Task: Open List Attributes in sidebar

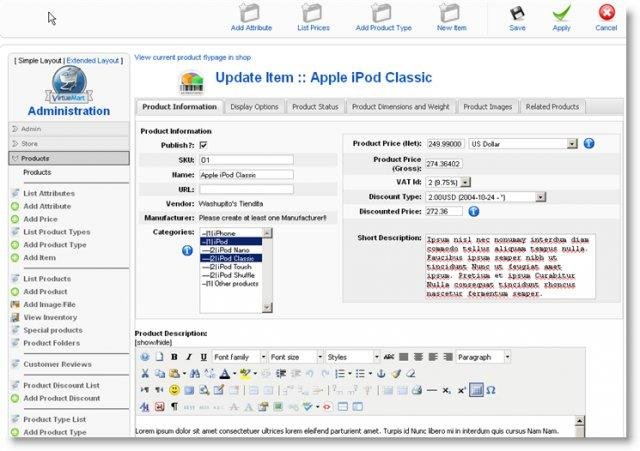Action: [x=49, y=193]
